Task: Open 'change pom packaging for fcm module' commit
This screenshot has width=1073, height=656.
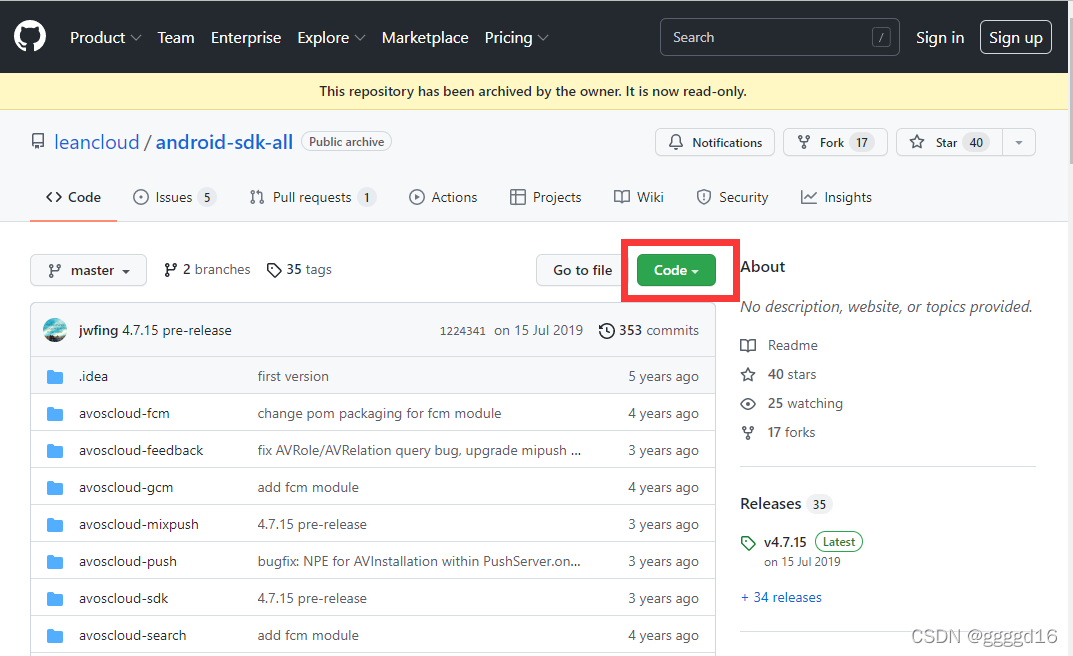Action: (x=379, y=413)
